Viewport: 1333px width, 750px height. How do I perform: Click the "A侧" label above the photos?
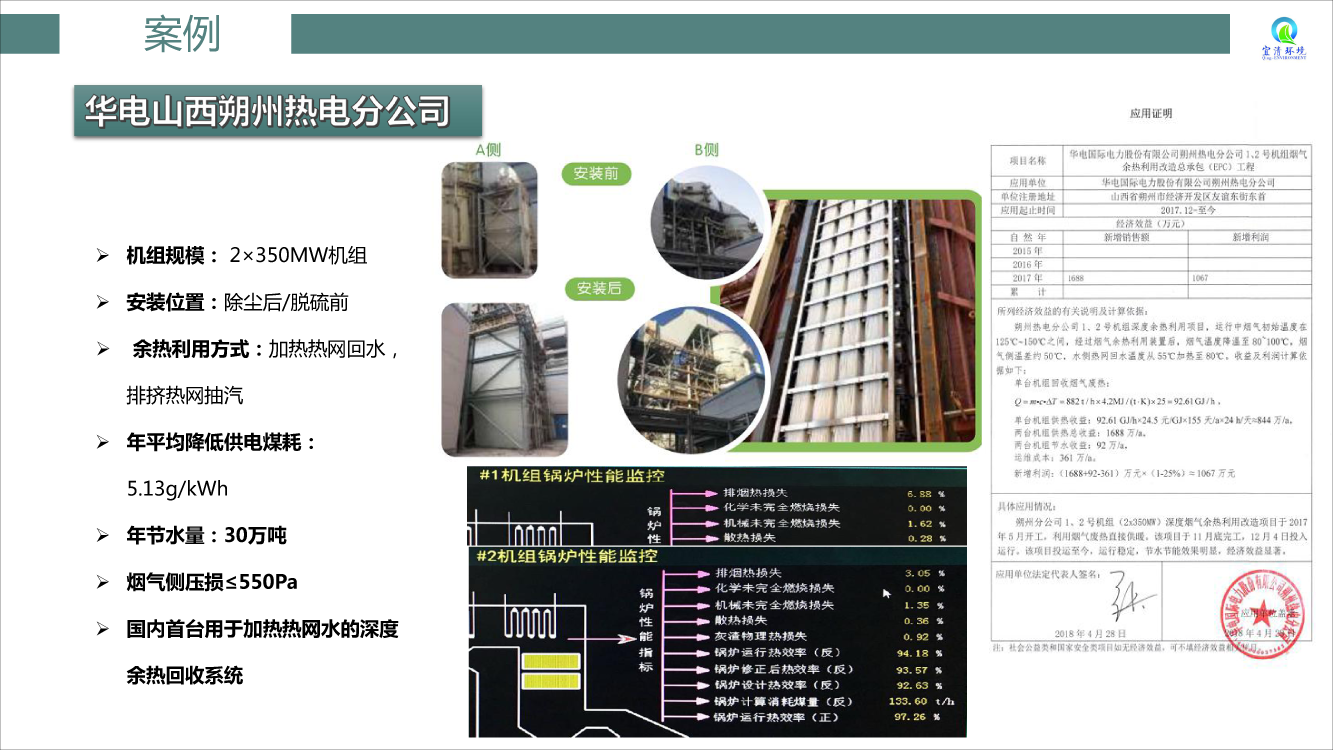click(488, 150)
